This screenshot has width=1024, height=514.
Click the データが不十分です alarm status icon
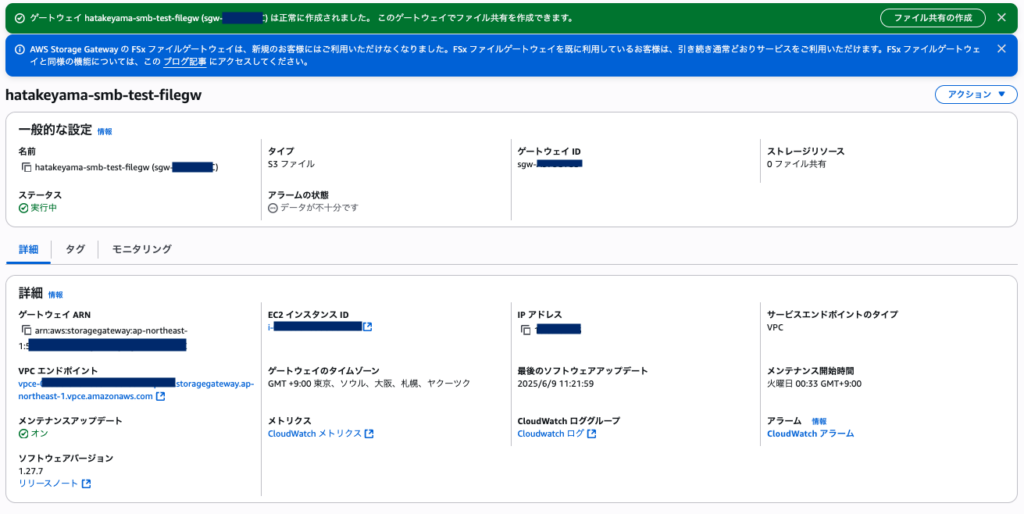[x=273, y=208]
